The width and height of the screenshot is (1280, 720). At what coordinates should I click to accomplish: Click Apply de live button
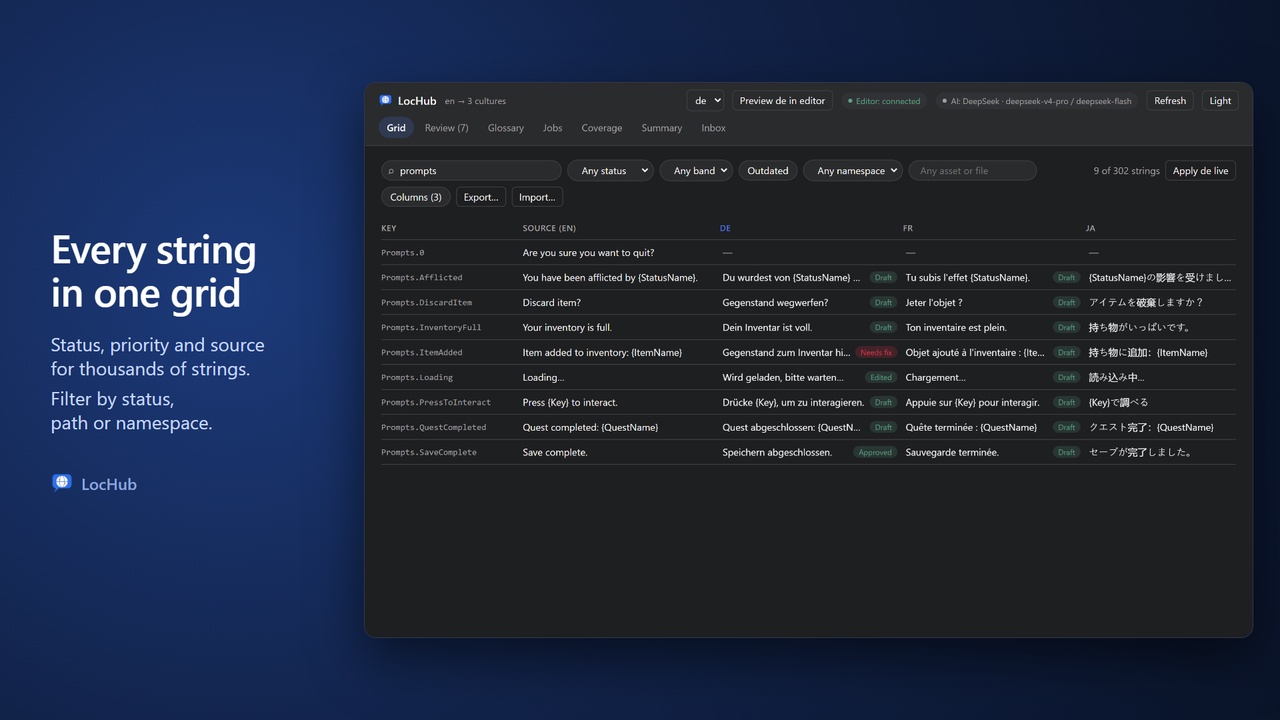pyautogui.click(x=1200, y=171)
